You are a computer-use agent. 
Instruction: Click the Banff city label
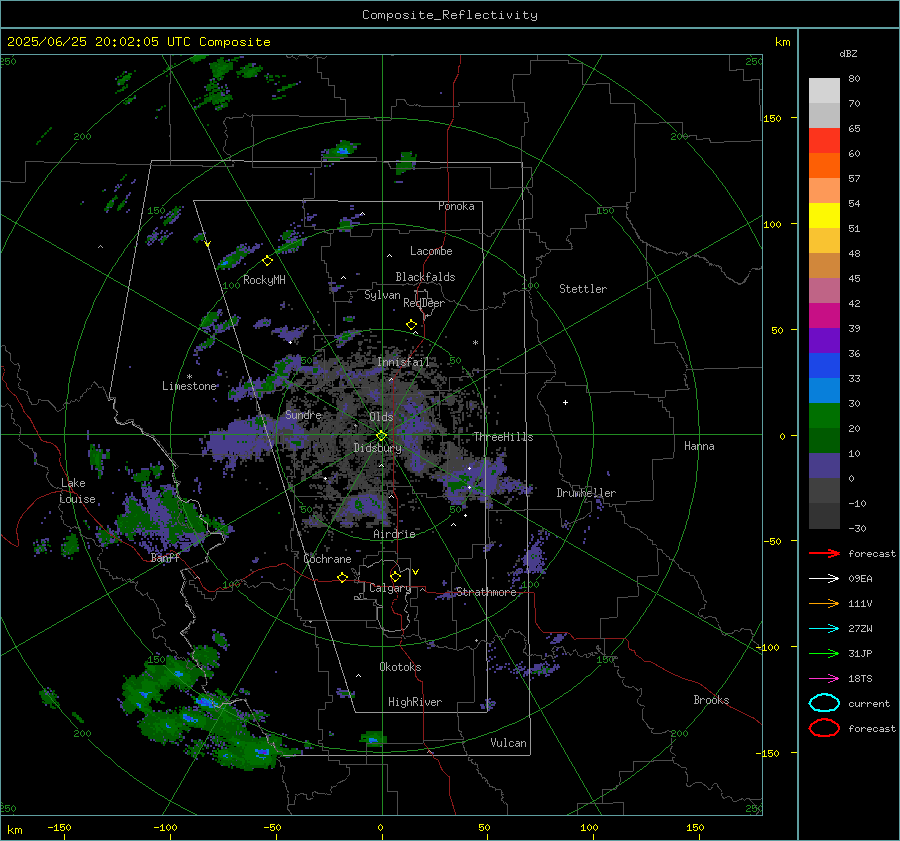pos(165,558)
